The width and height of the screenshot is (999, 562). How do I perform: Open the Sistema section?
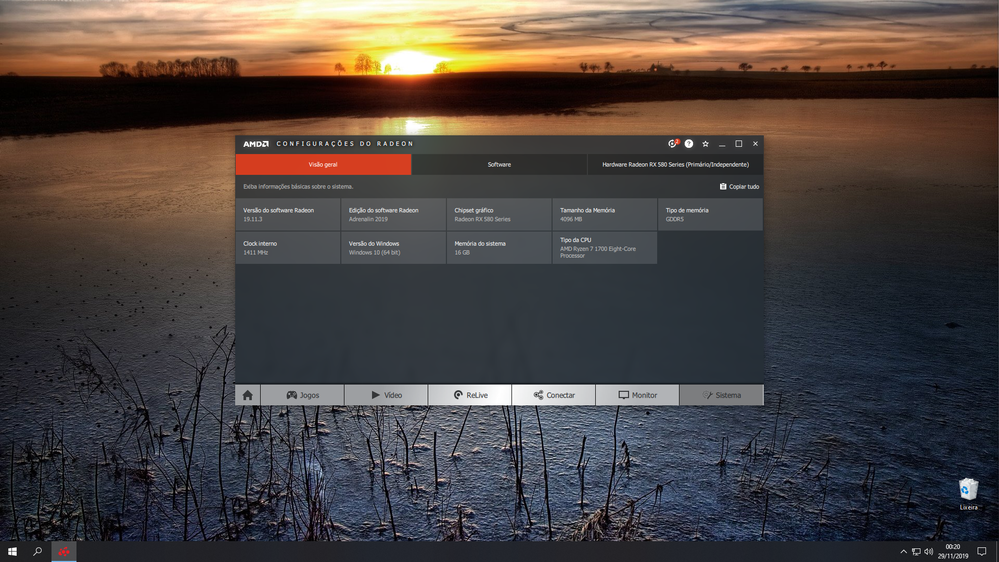tap(721, 395)
